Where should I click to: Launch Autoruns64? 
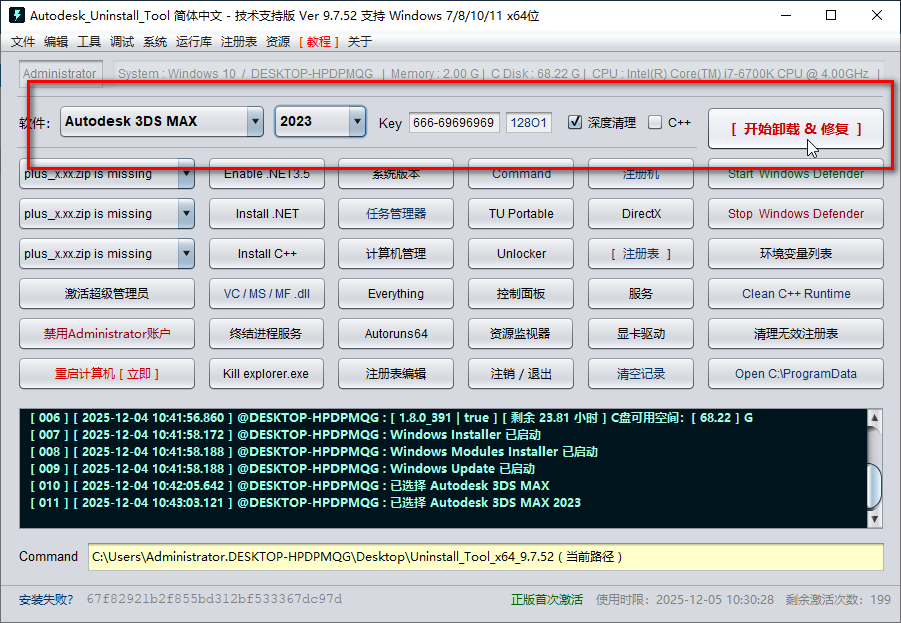[396, 333]
